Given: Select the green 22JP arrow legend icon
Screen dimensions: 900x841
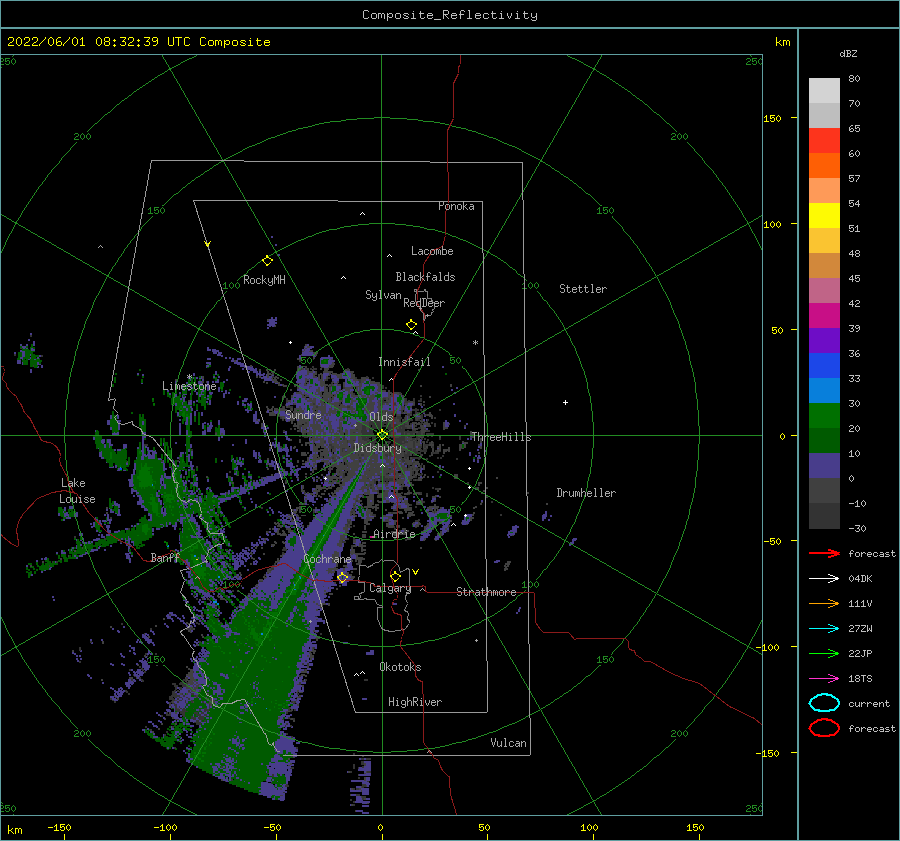Looking at the screenshot, I should [824, 653].
